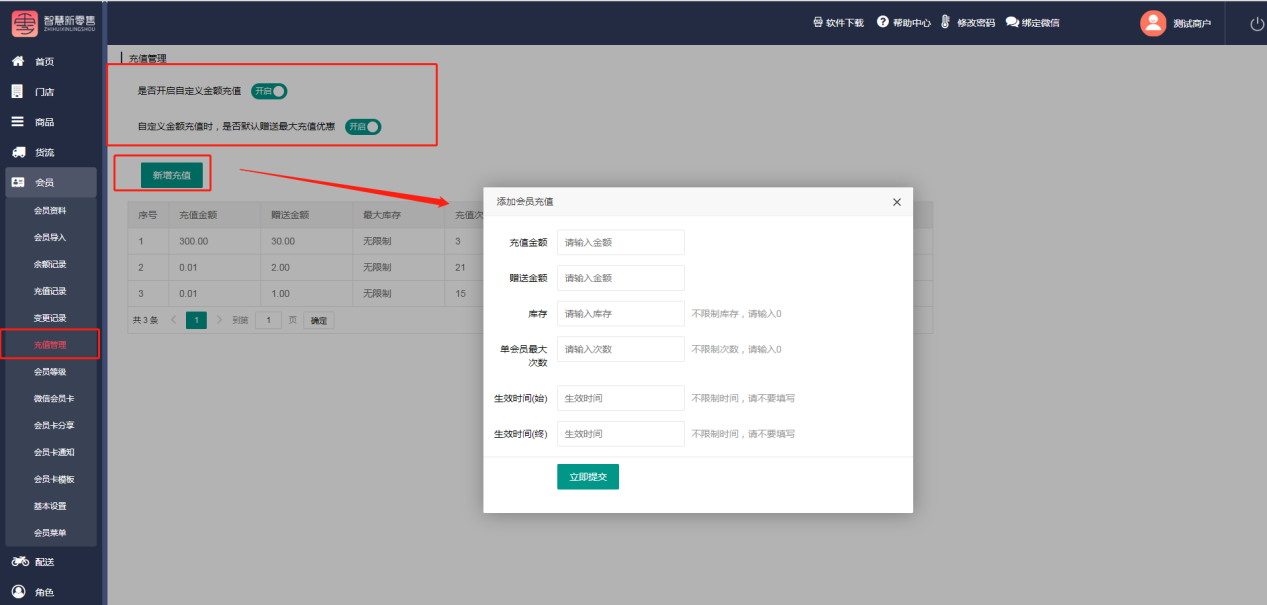Image resolution: width=1267 pixels, height=605 pixels.
Task: Open 会员导入 in the sidebar
Action: point(50,238)
